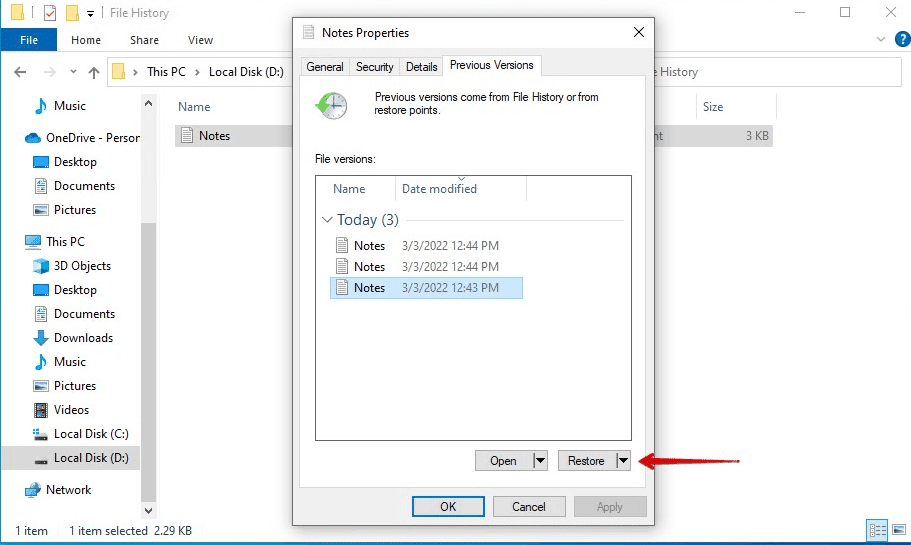Click the Apply button
This screenshot has height=545, width=911.
(x=609, y=507)
